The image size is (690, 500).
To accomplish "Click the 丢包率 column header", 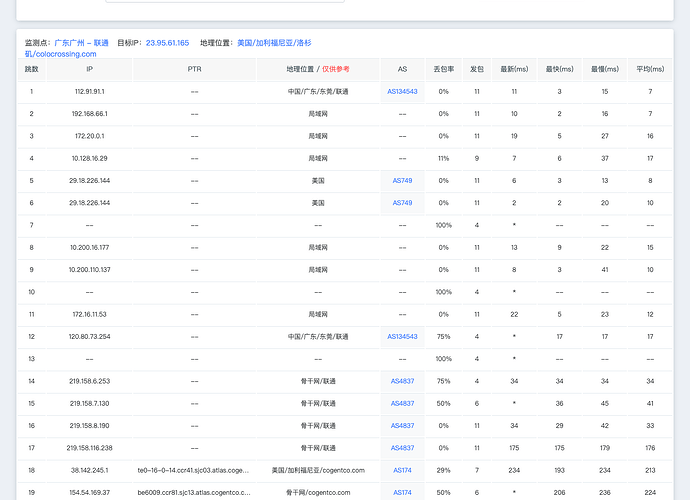I will click(444, 69).
